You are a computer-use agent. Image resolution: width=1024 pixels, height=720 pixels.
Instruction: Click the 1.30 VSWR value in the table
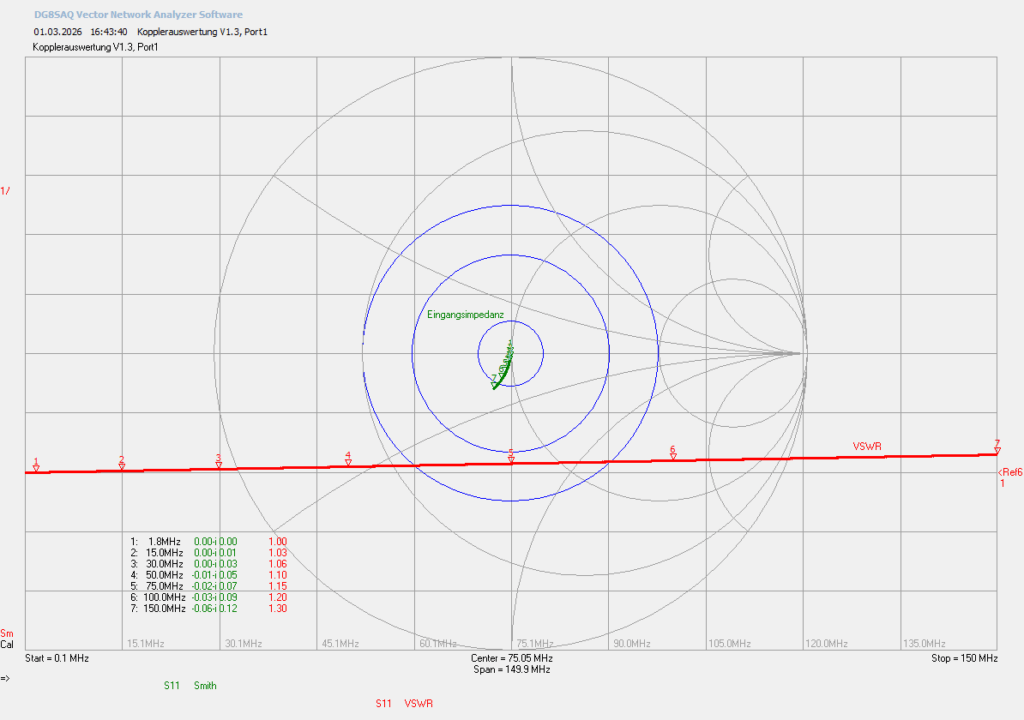(278, 608)
